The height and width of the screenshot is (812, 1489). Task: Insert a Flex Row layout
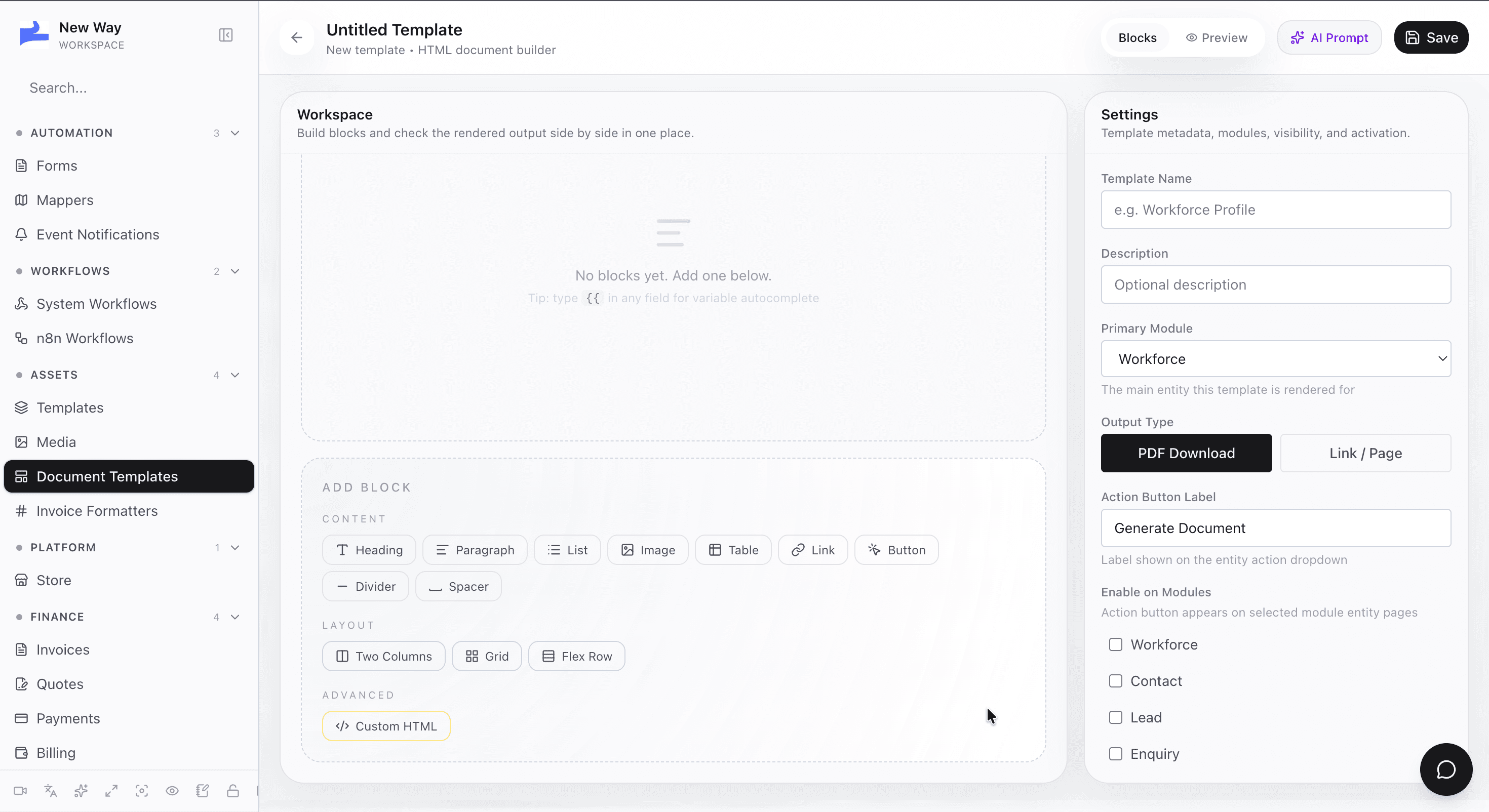(577, 656)
